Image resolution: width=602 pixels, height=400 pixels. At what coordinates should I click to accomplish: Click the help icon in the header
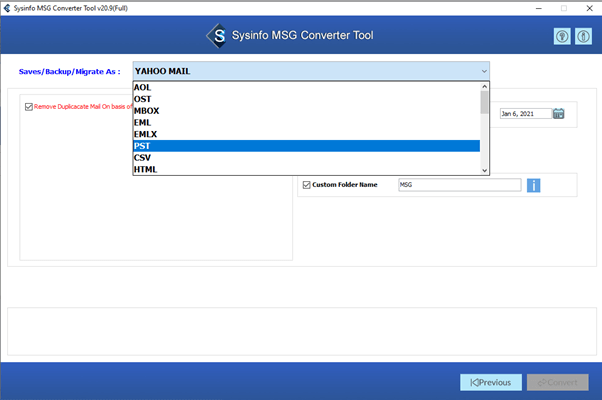(562, 36)
